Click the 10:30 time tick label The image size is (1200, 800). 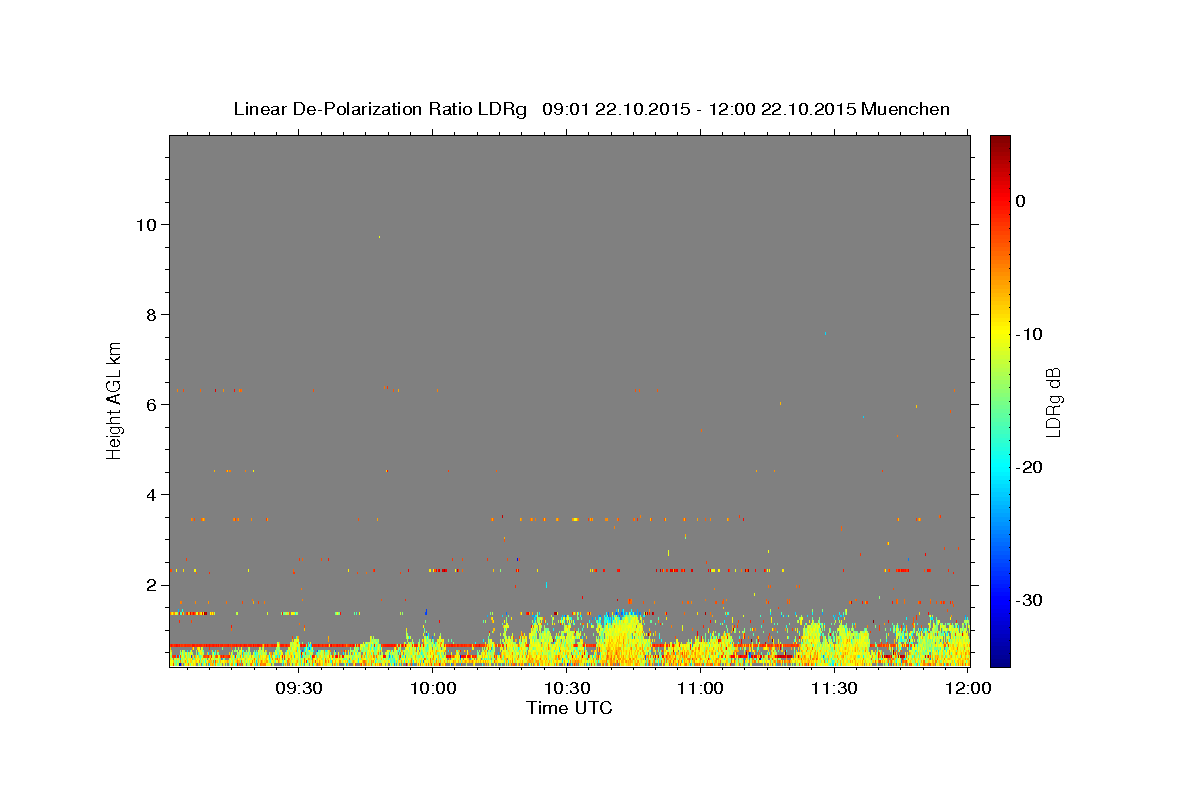tap(566, 689)
